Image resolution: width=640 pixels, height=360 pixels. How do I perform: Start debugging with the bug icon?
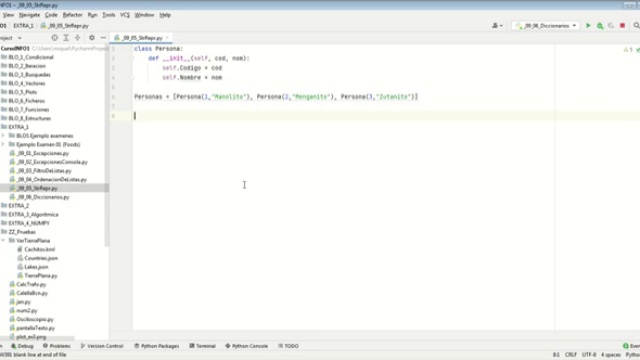[x=600, y=26]
